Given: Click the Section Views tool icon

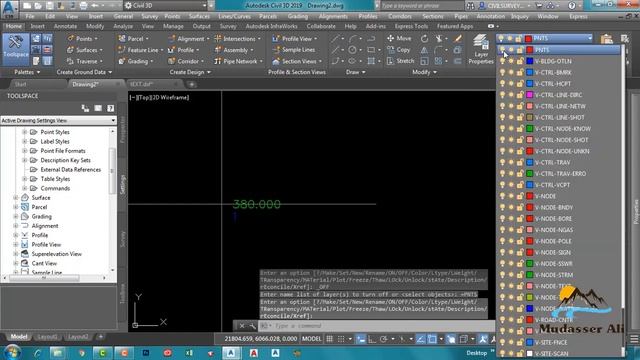Looking at the screenshot, I should (x=276, y=61).
